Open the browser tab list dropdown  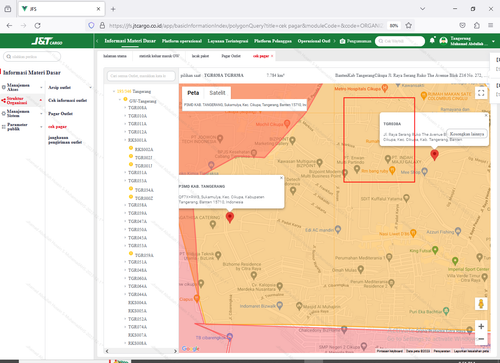point(422,9)
